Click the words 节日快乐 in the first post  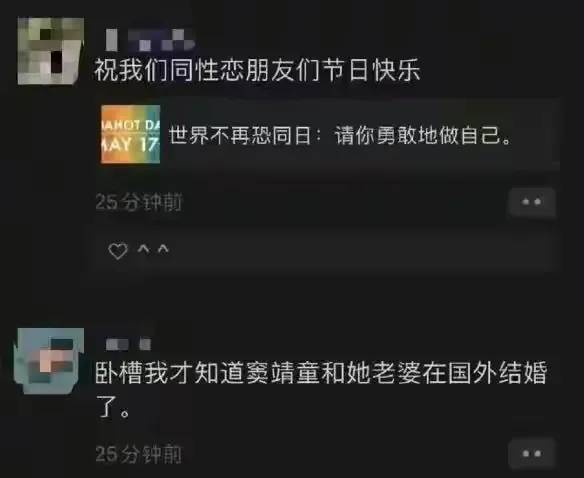tap(371, 70)
